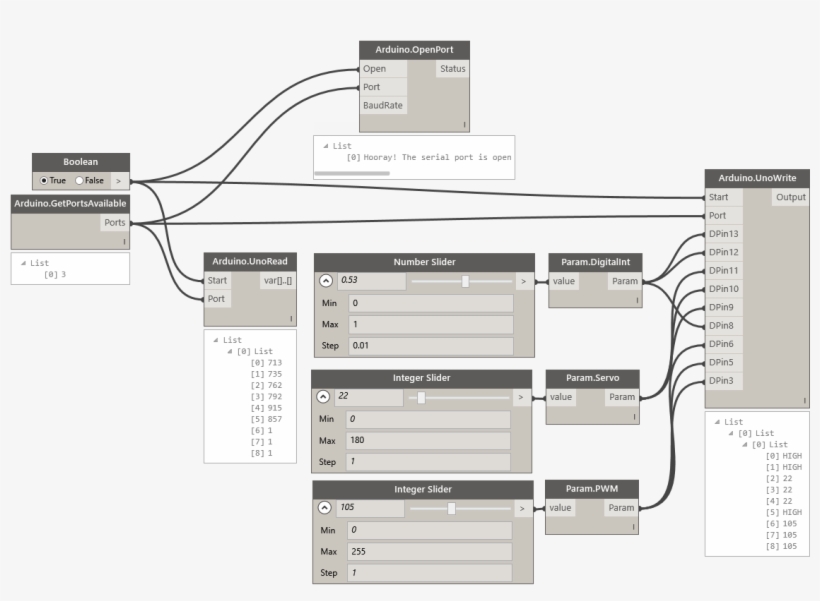
Task: Click the var[]..[] output on Arduino.UnoRead
Action: coord(278,280)
